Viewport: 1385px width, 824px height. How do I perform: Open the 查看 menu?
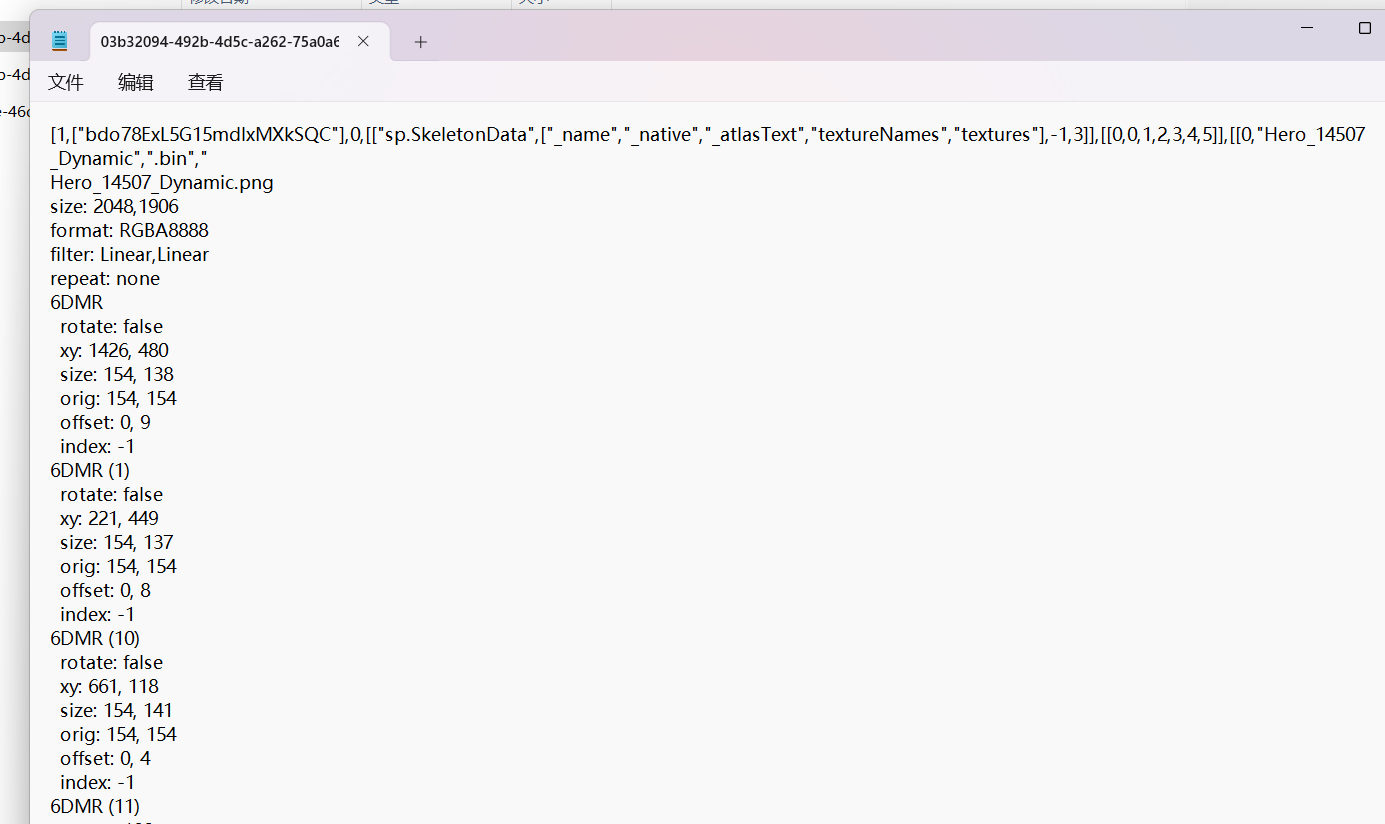pos(206,83)
